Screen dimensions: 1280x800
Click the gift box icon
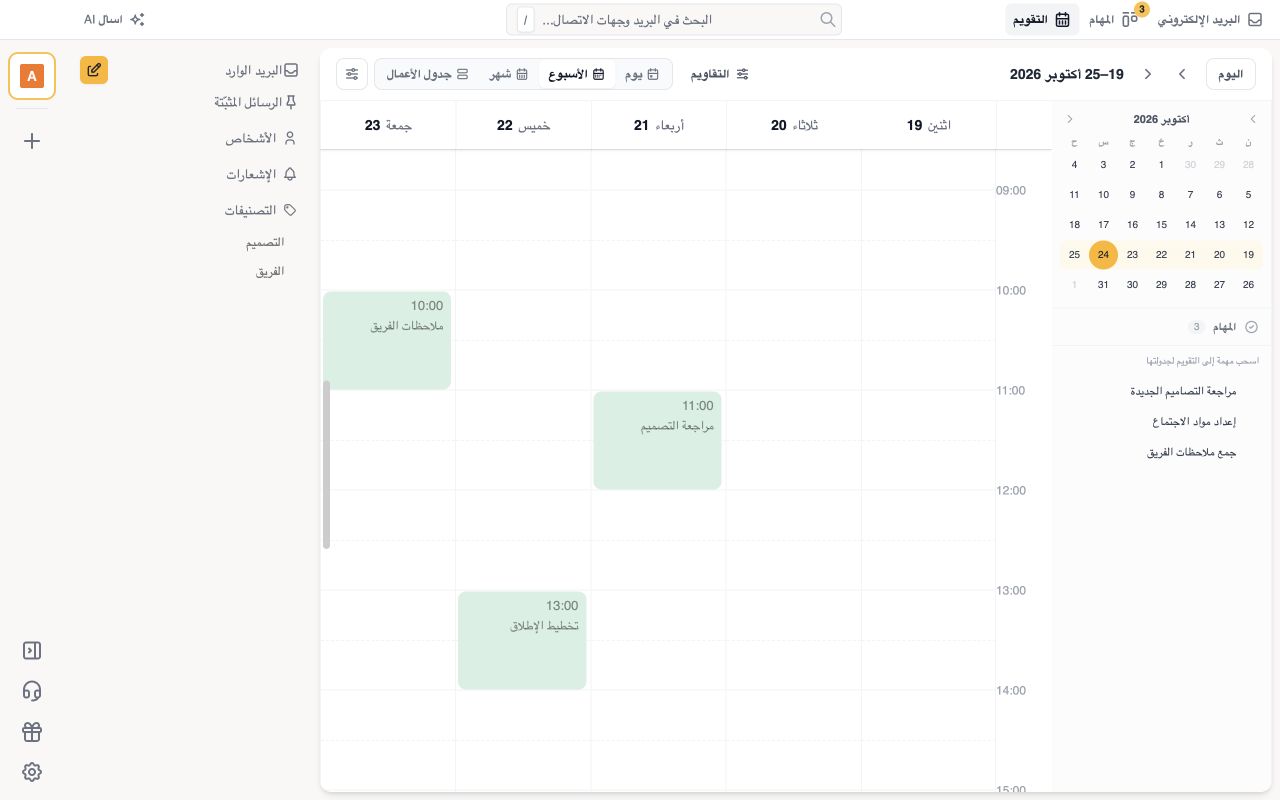click(x=32, y=732)
